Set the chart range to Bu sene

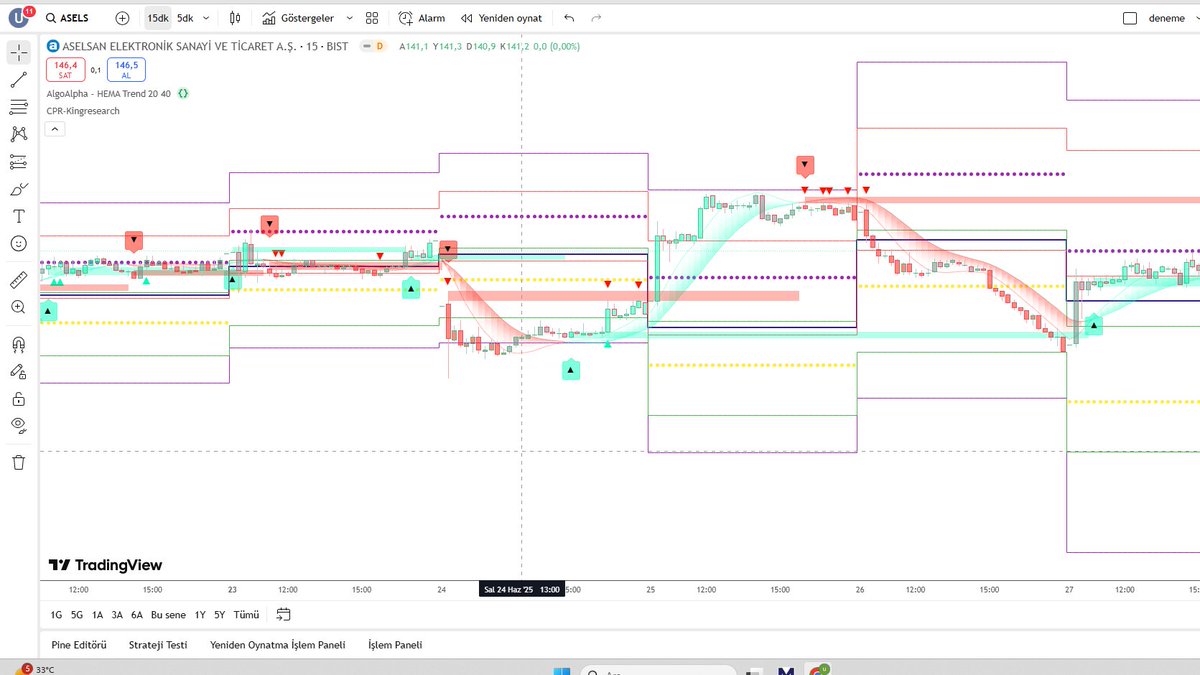tap(168, 615)
